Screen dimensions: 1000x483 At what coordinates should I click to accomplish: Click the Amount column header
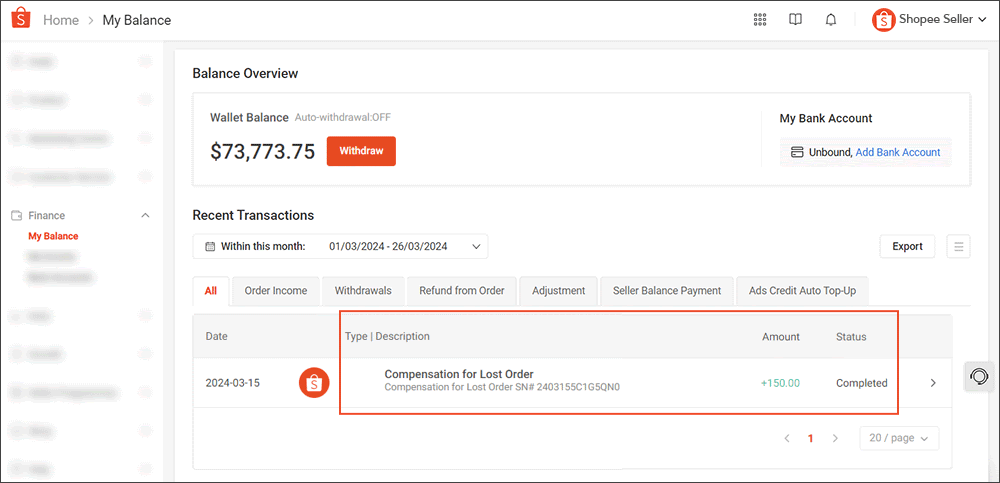(x=781, y=336)
